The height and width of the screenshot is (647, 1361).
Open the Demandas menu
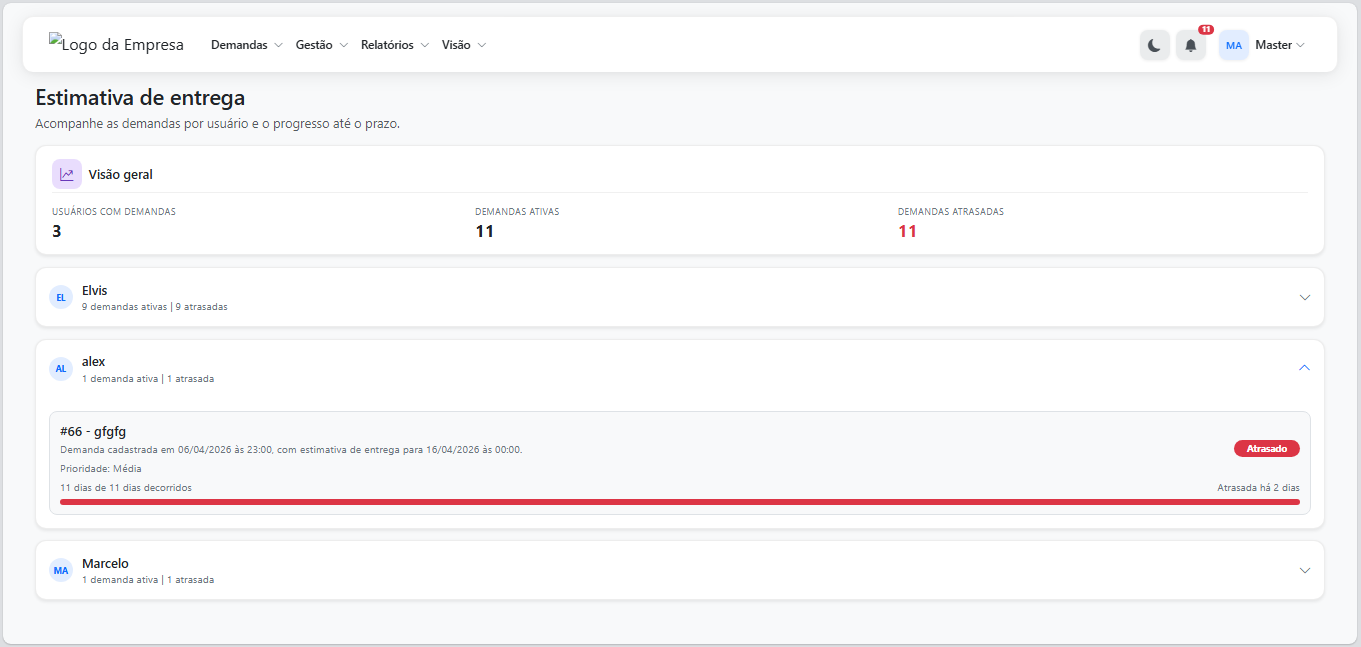pyautogui.click(x=246, y=45)
